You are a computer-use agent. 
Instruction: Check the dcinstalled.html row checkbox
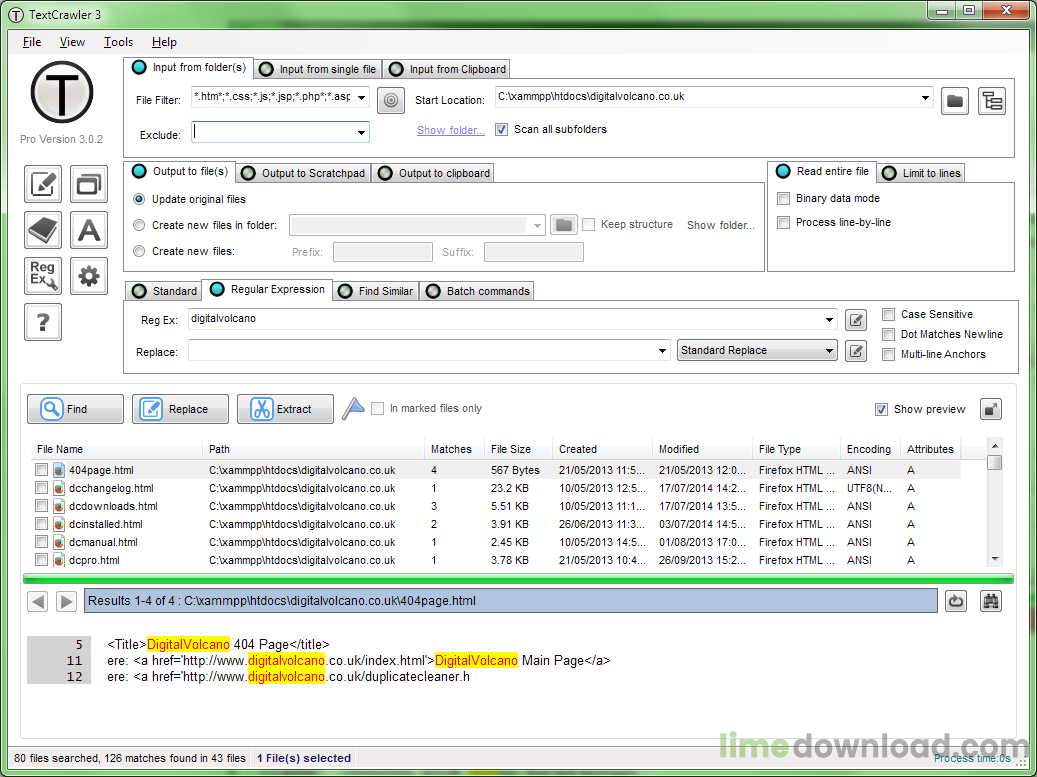point(42,524)
